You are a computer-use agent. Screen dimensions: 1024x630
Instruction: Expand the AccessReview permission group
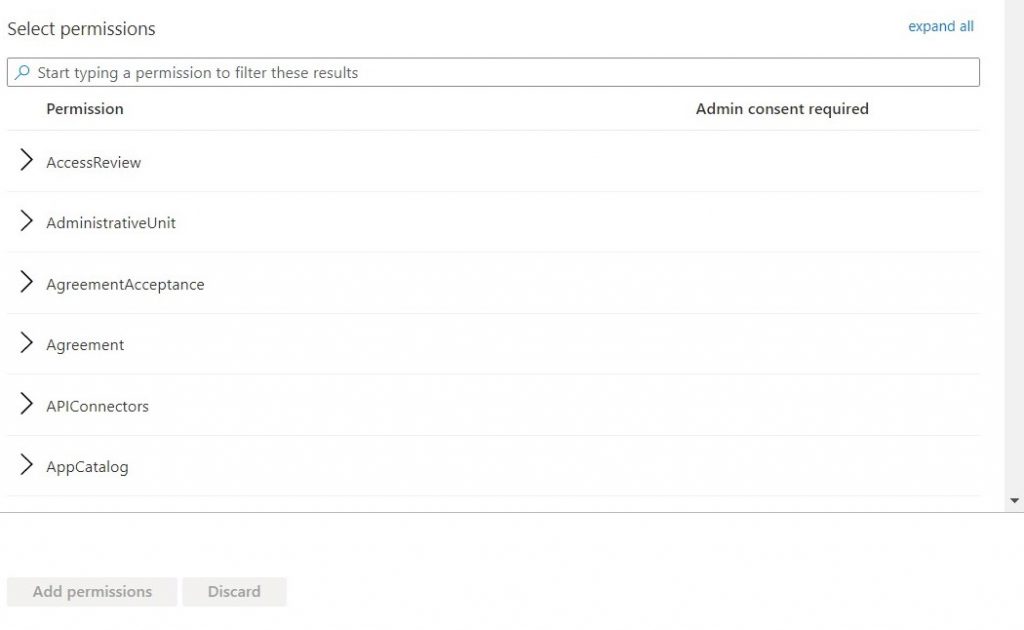[26, 160]
